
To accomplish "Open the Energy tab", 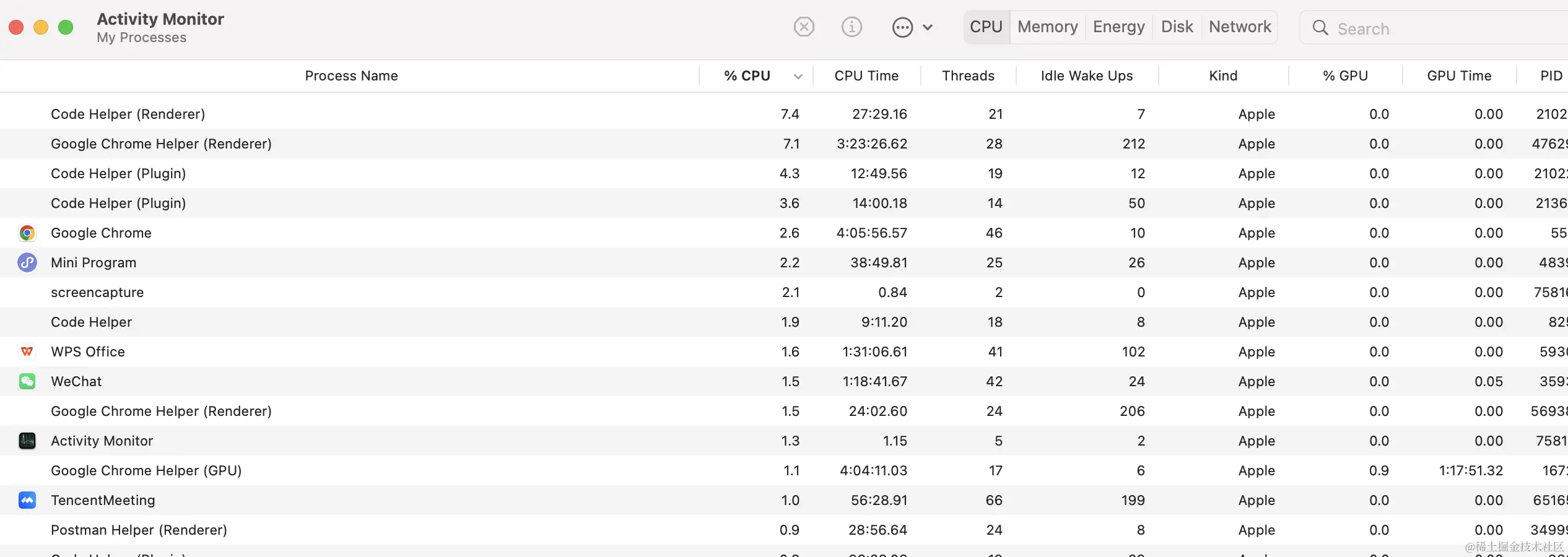I will tap(1118, 27).
